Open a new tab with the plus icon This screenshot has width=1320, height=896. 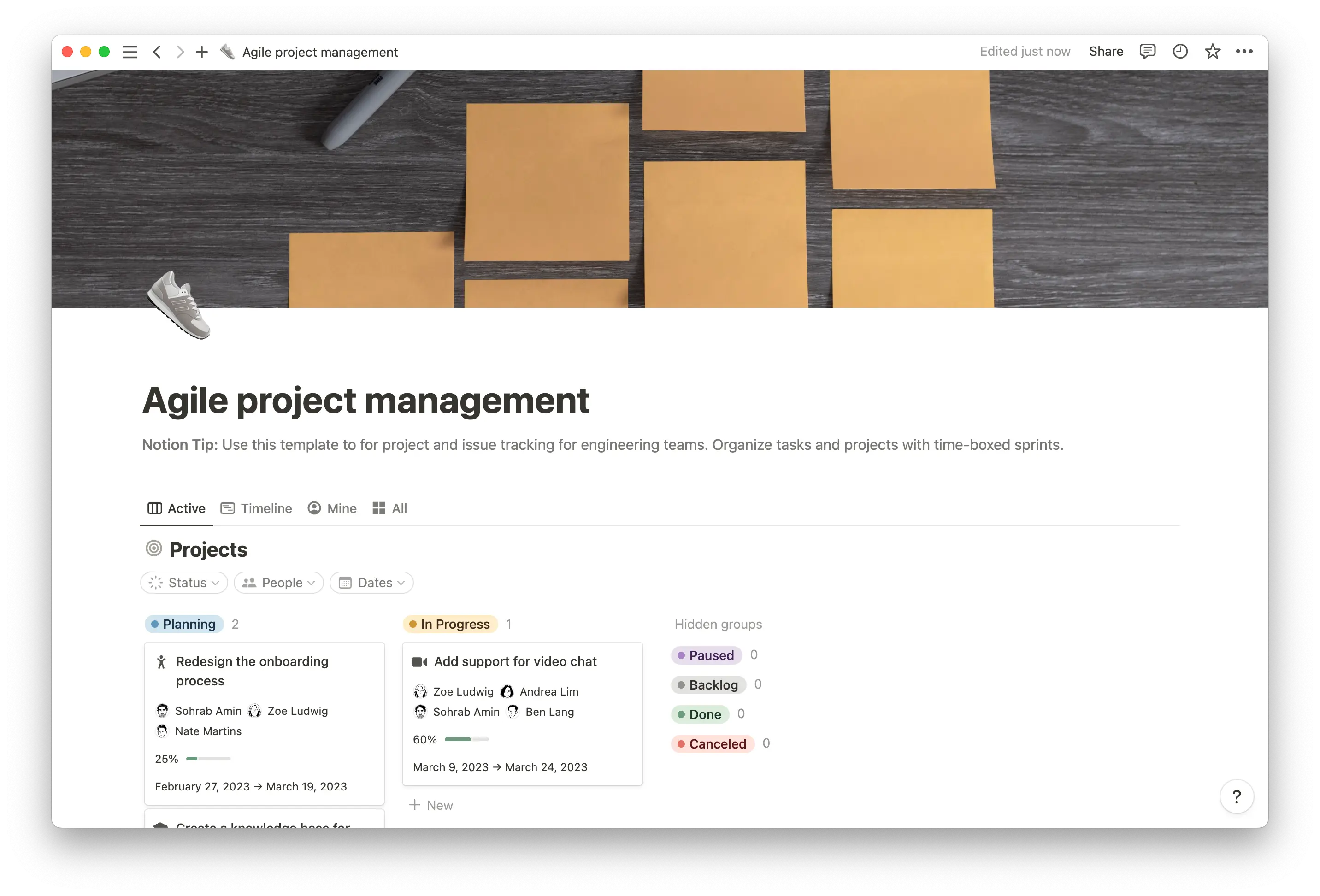coord(201,52)
